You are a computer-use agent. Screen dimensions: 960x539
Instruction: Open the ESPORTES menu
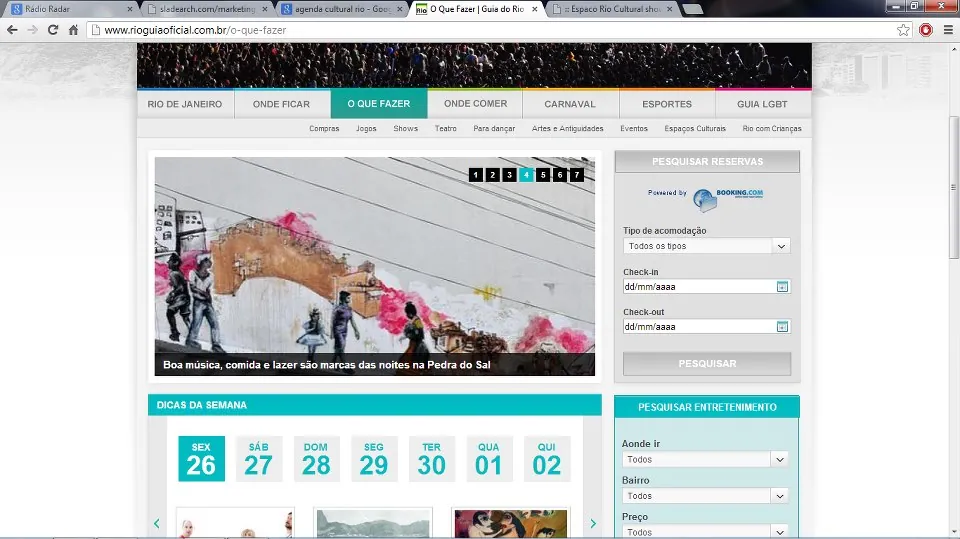(667, 104)
